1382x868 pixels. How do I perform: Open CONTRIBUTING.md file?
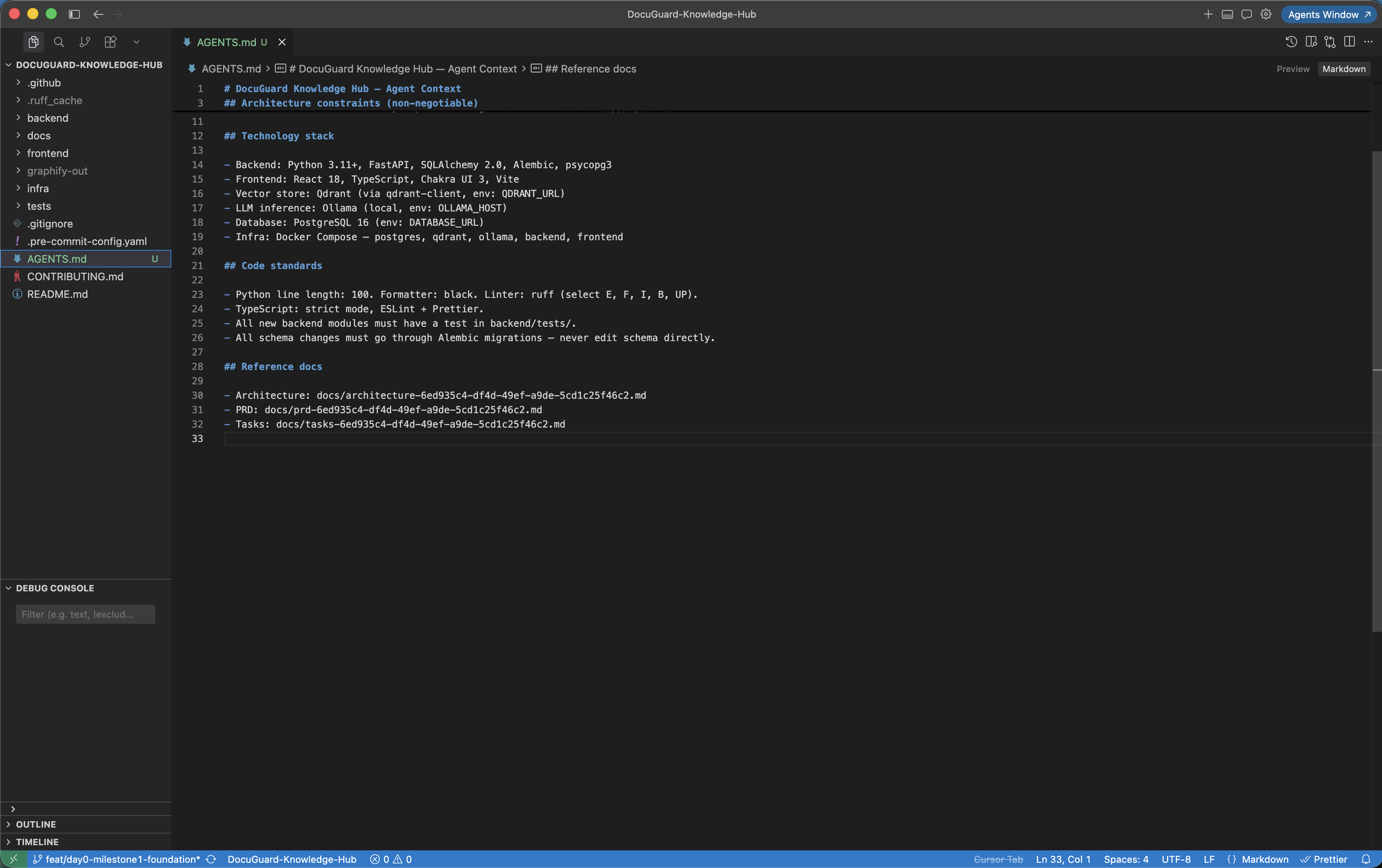[x=86, y=276]
